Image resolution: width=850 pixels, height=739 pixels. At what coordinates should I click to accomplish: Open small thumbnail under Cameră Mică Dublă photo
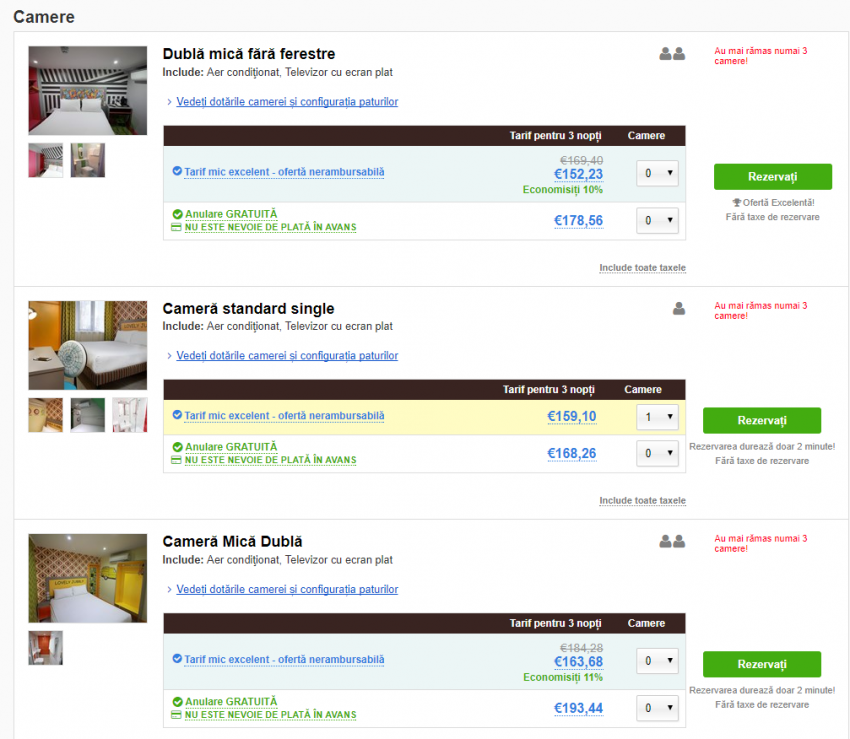click(46, 648)
